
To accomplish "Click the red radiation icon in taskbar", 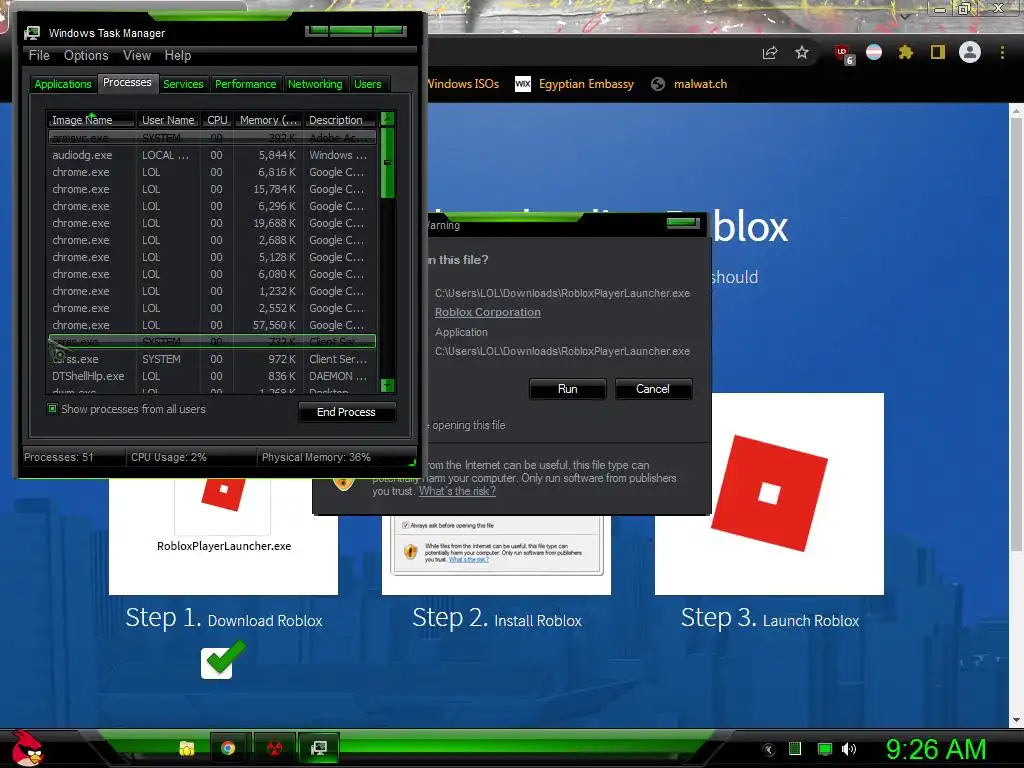I will (274, 748).
